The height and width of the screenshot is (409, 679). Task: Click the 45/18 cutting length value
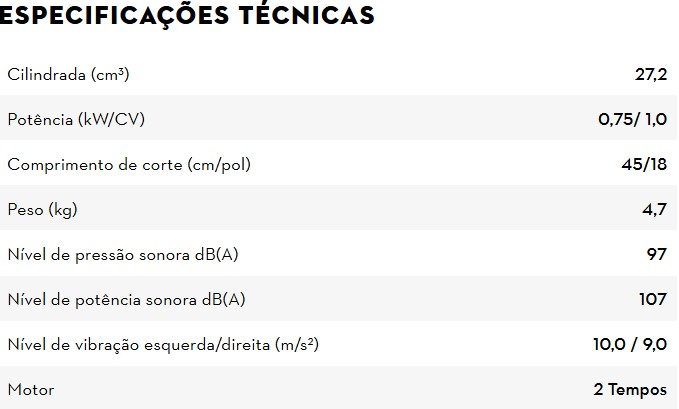point(643,165)
